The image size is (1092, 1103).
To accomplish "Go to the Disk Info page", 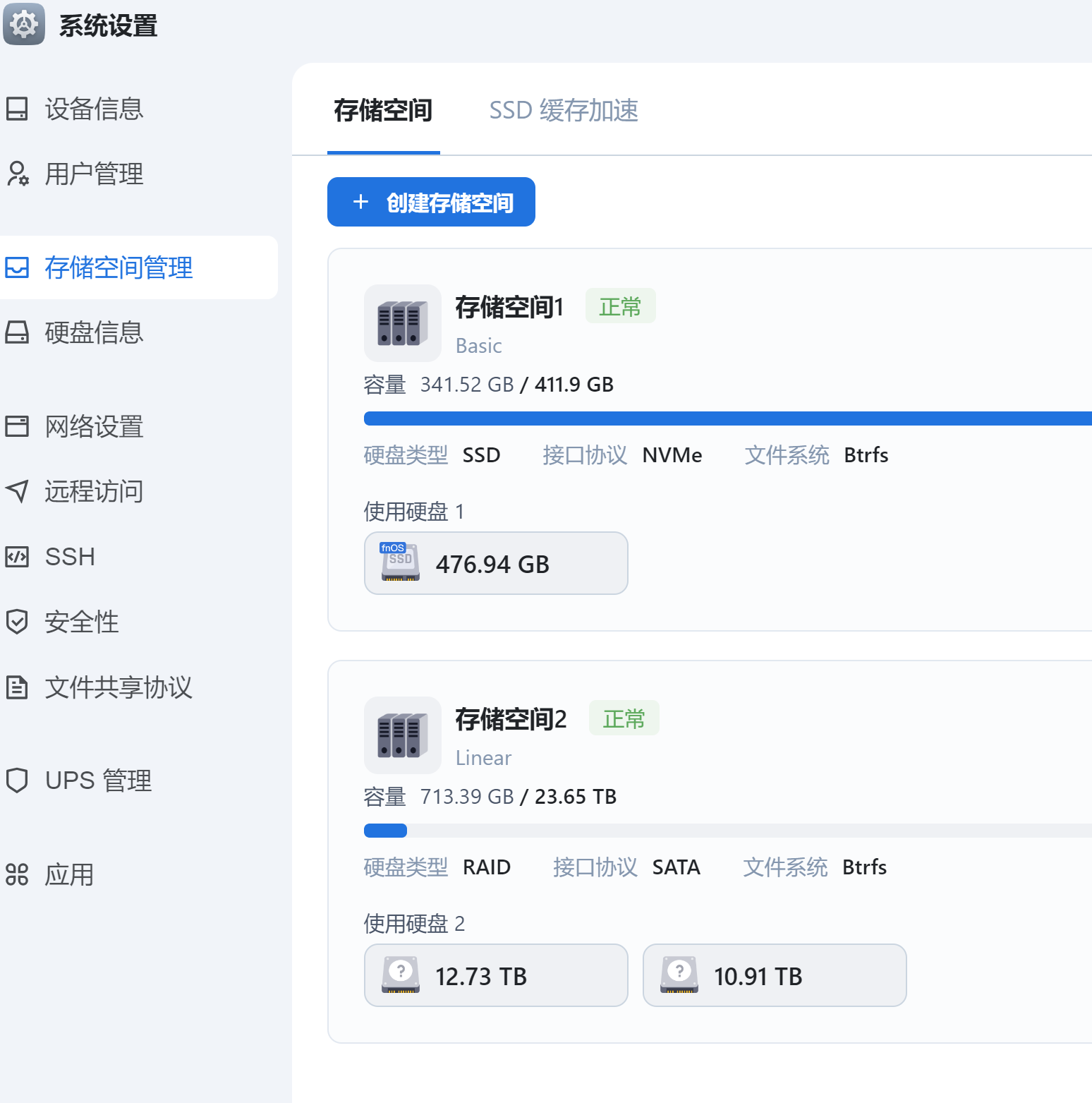I will click(94, 332).
